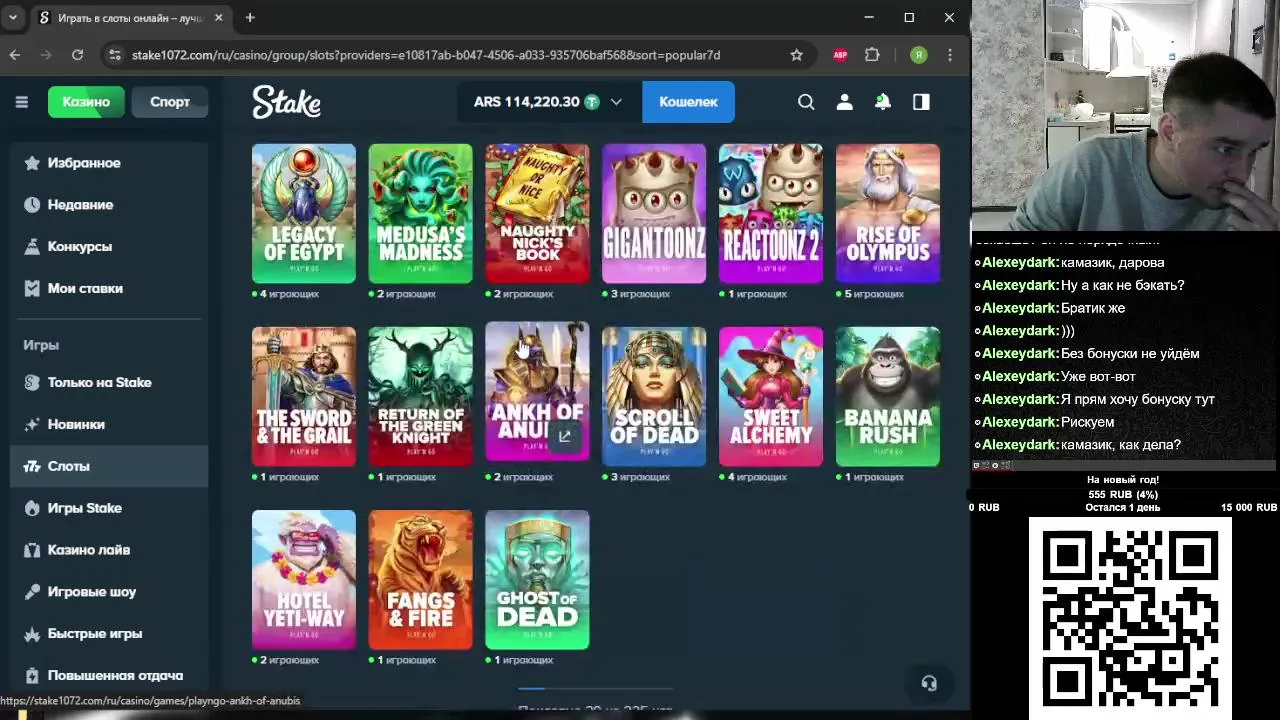
Task: Click the stream QR code
Action: (1130, 617)
